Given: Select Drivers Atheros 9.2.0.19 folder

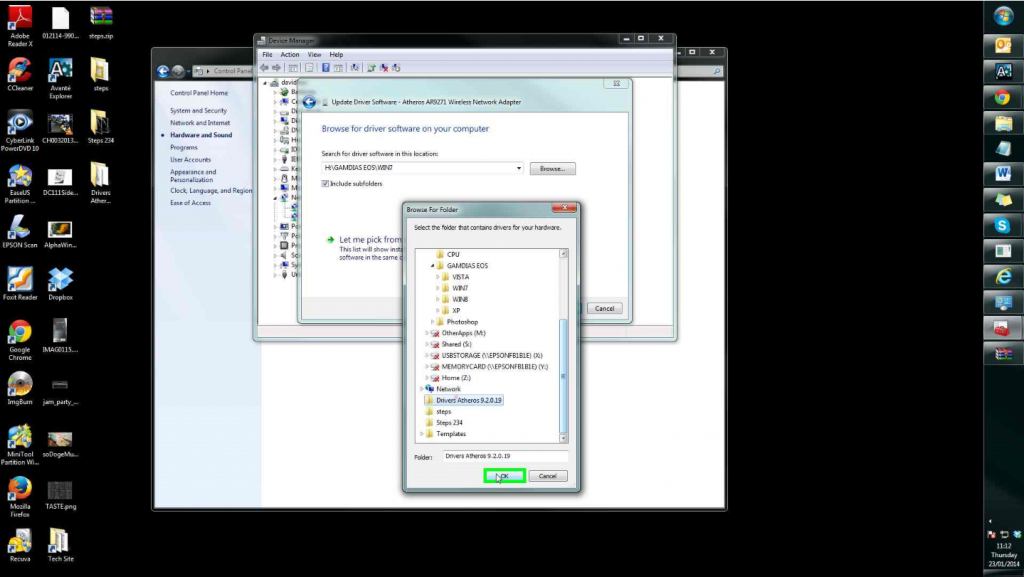Looking at the screenshot, I should pyautogui.click(x=464, y=400).
